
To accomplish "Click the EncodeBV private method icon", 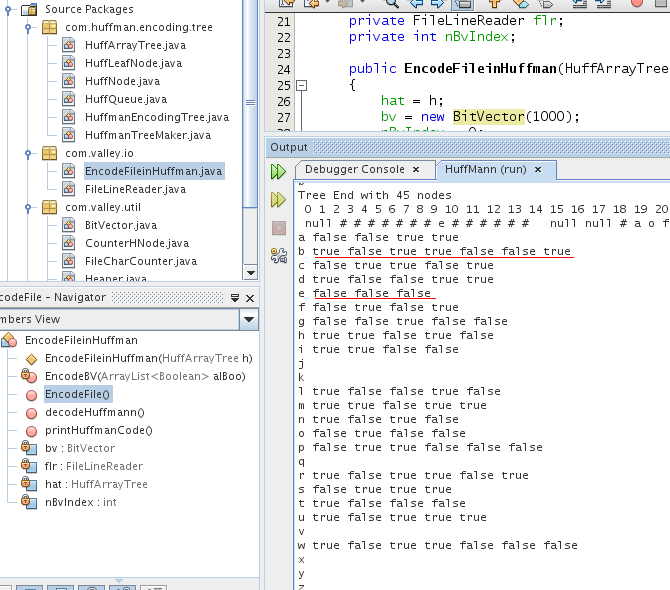I will click(x=29, y=376).
